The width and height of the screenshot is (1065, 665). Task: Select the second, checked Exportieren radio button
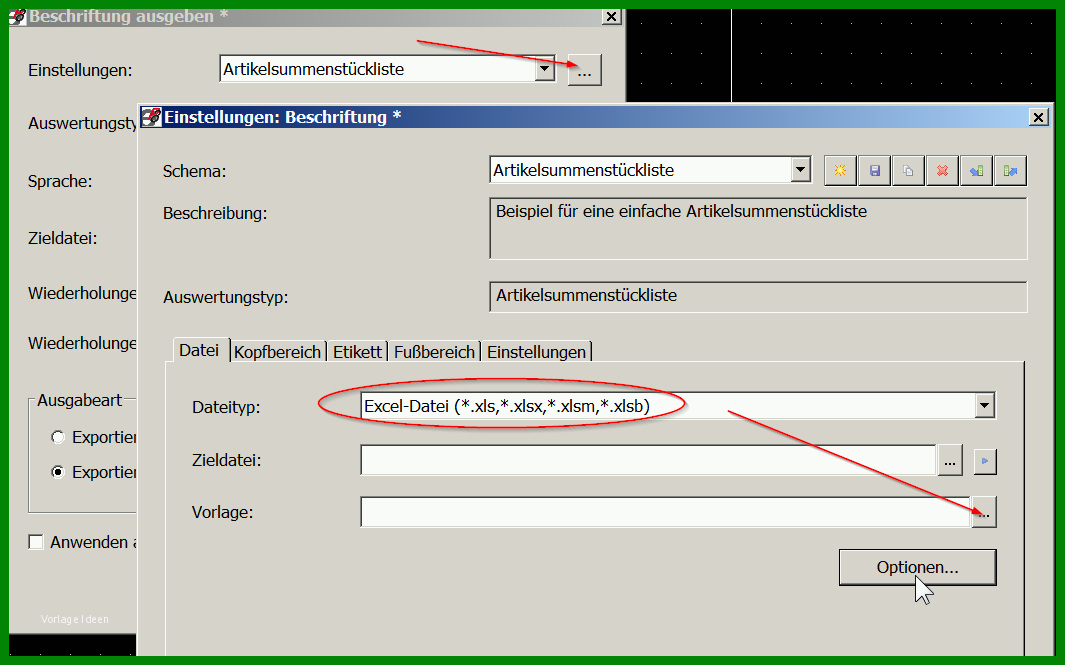(58, 471)
